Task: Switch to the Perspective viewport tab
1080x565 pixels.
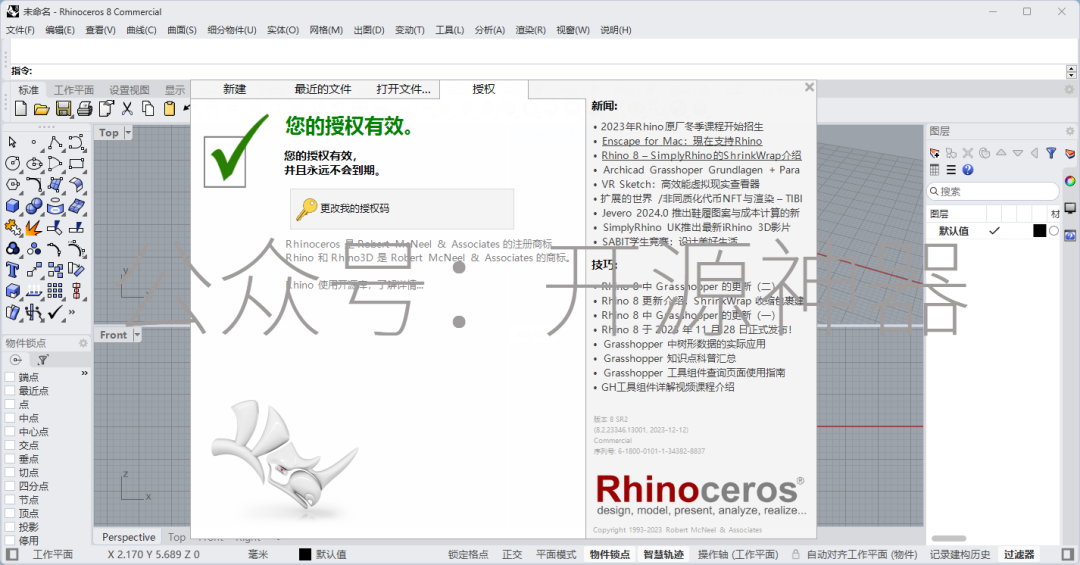Action: point(129,537)
